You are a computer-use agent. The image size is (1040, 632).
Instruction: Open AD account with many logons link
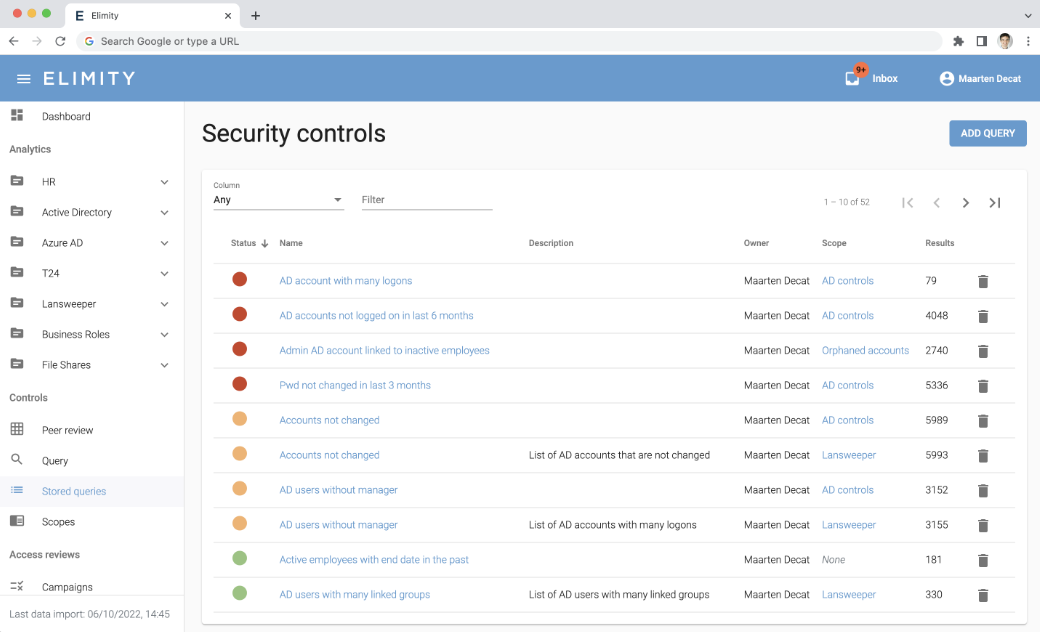346,281
